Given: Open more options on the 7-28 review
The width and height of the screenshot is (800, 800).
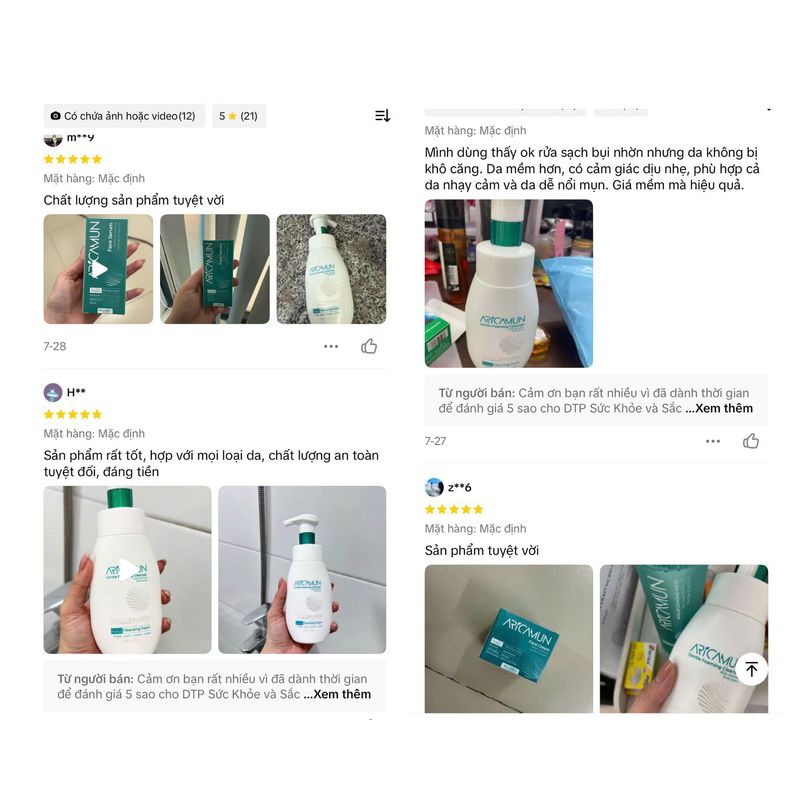Looking at the screenshot, I should click(331, 346).
